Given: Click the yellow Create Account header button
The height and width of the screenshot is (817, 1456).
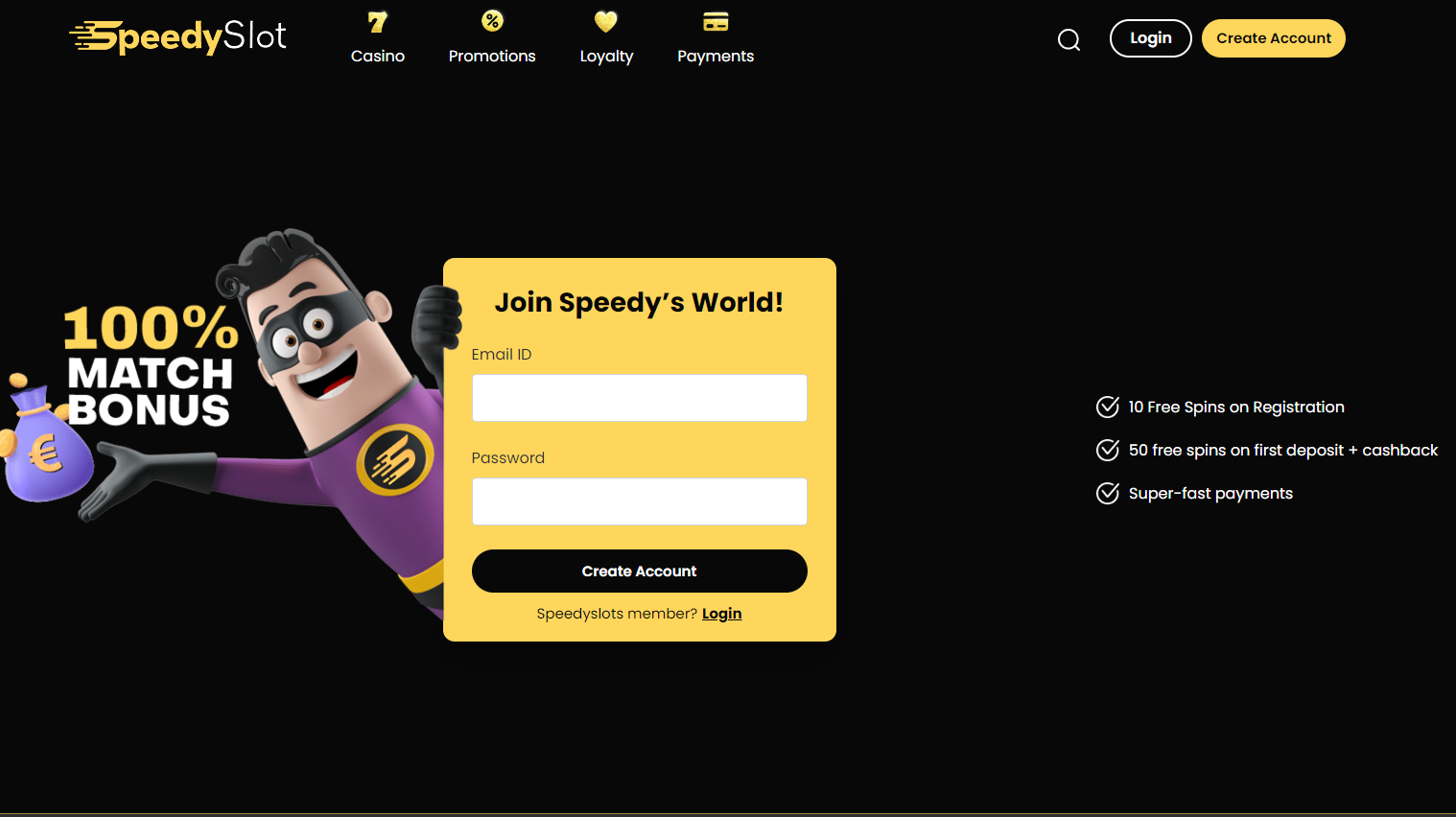Looking at the screenshot, I should tap(1274, 38).
